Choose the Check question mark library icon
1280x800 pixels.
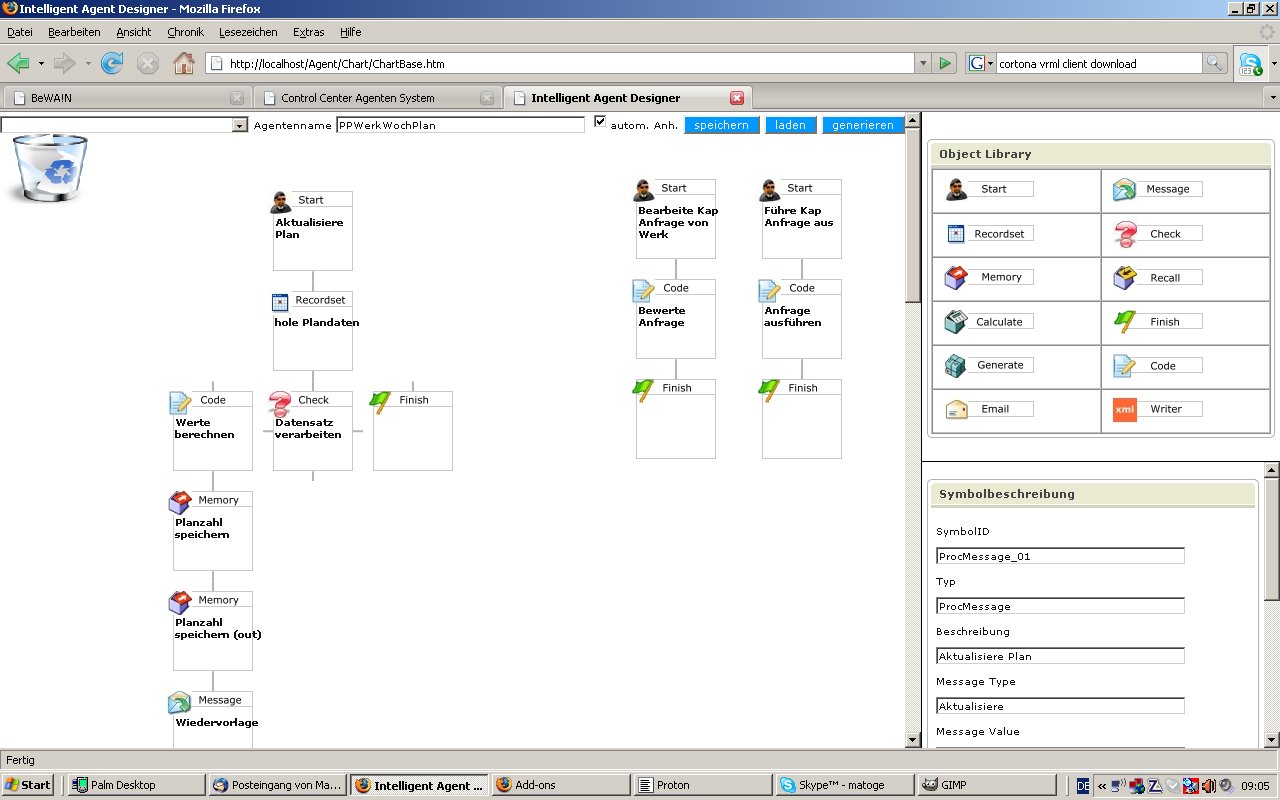coord(1125,234)
